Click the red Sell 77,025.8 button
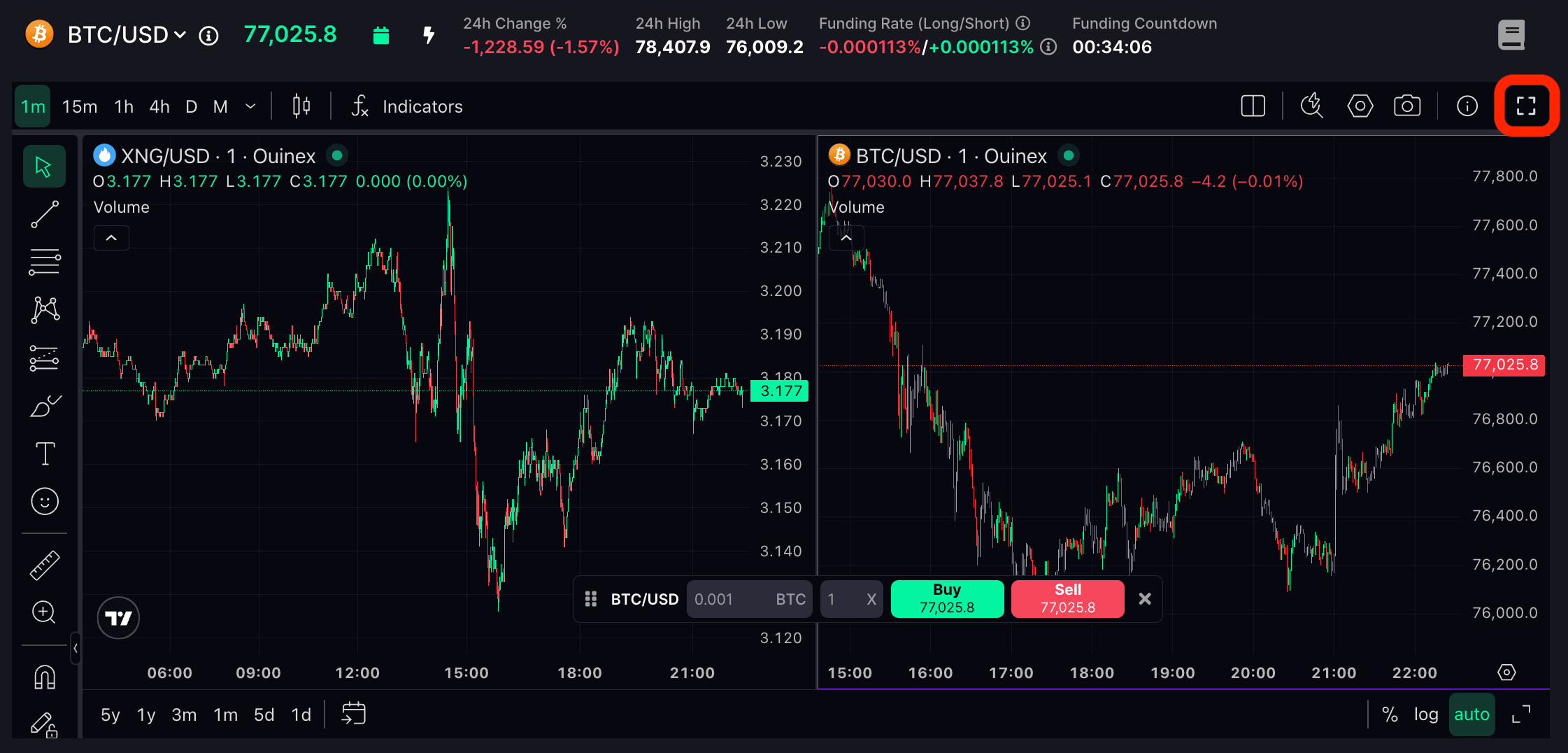Screen dimensions: 1568x753 (1068, 599)
